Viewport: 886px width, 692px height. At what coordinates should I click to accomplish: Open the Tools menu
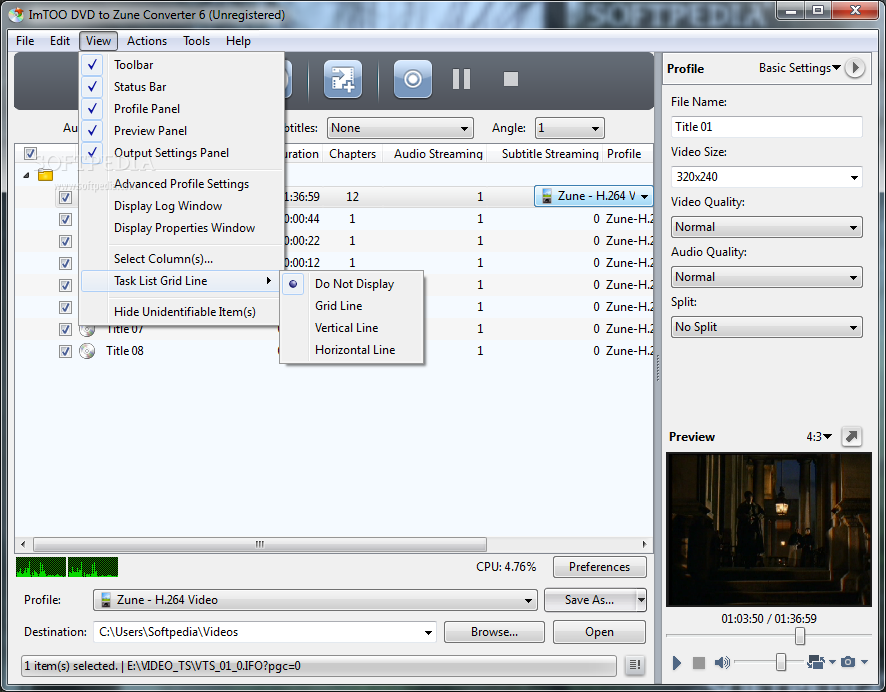click(x=196, y=41)
